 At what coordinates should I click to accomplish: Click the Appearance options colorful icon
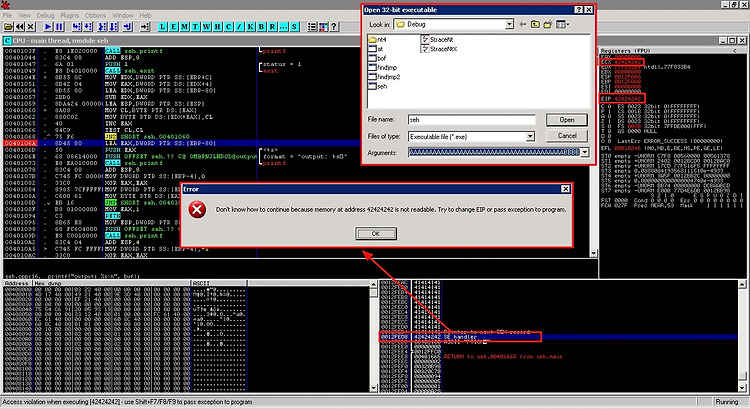(x=323, y=27)
